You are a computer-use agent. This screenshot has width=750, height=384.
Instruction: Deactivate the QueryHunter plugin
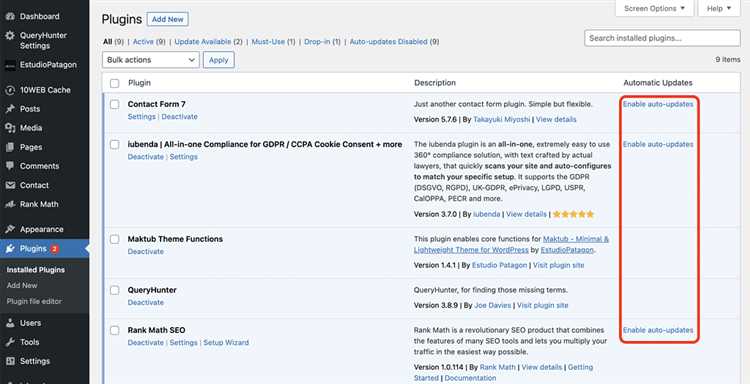(x=145, y=303)
